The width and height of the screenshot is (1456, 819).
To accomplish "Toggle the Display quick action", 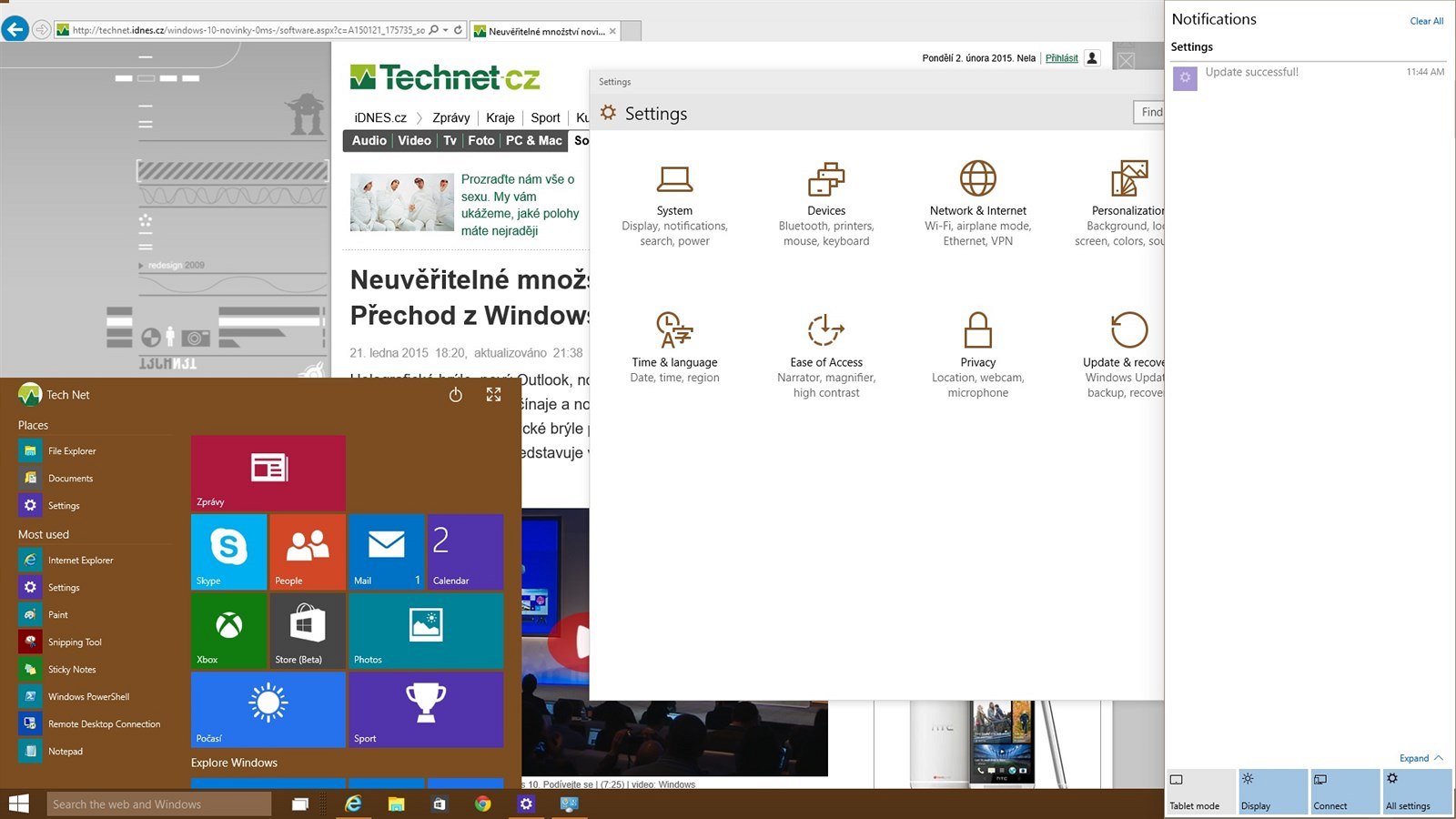I will point(1272,792).
